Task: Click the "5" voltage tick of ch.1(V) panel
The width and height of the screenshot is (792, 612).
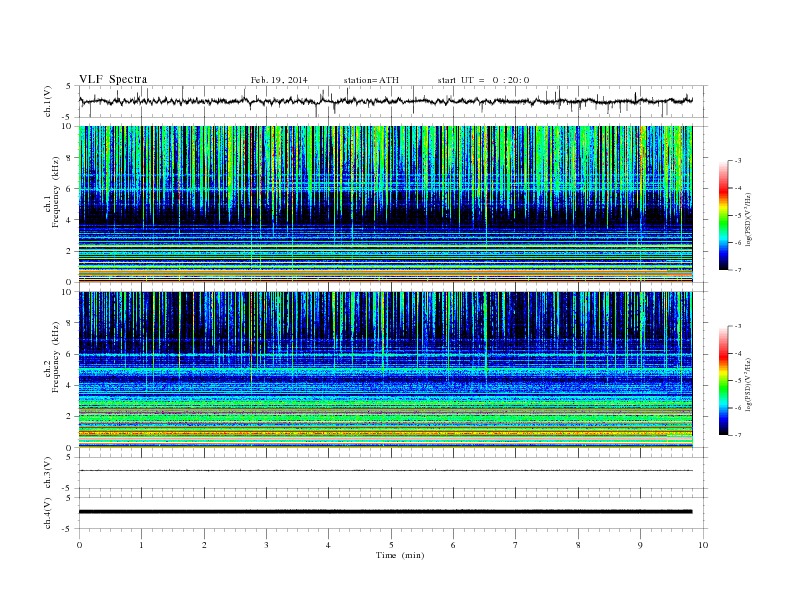Action: (69, 86)
